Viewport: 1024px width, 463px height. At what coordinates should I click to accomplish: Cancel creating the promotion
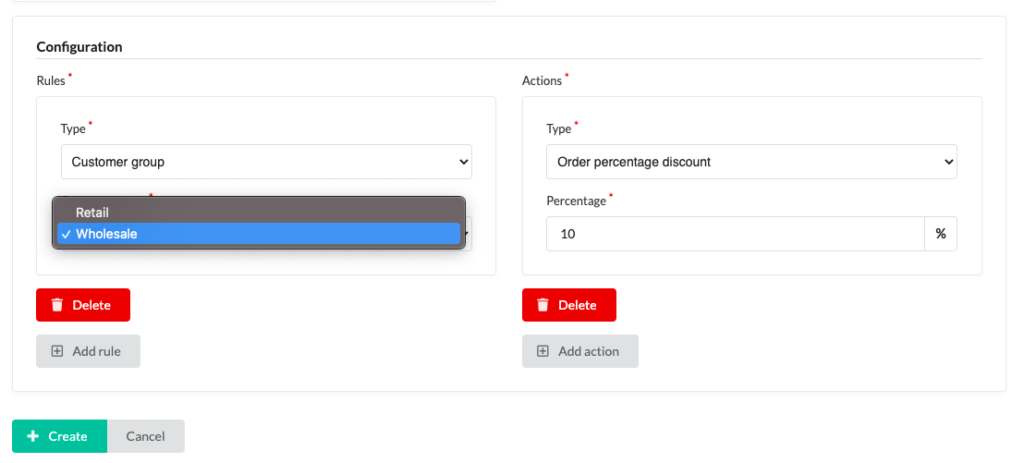point(146,436)
